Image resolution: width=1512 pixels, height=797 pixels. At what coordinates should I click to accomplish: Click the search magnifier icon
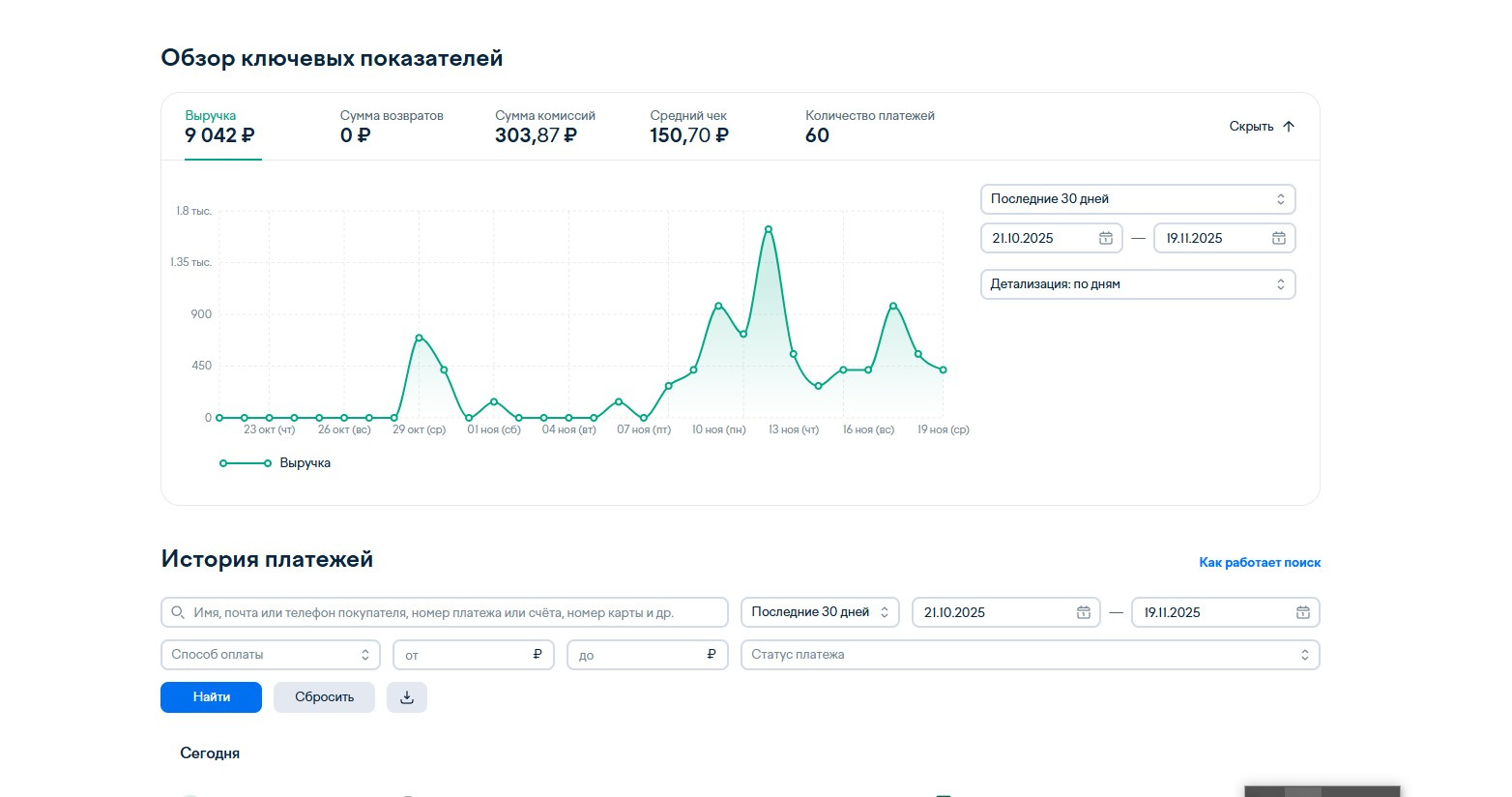coord(178,612)
